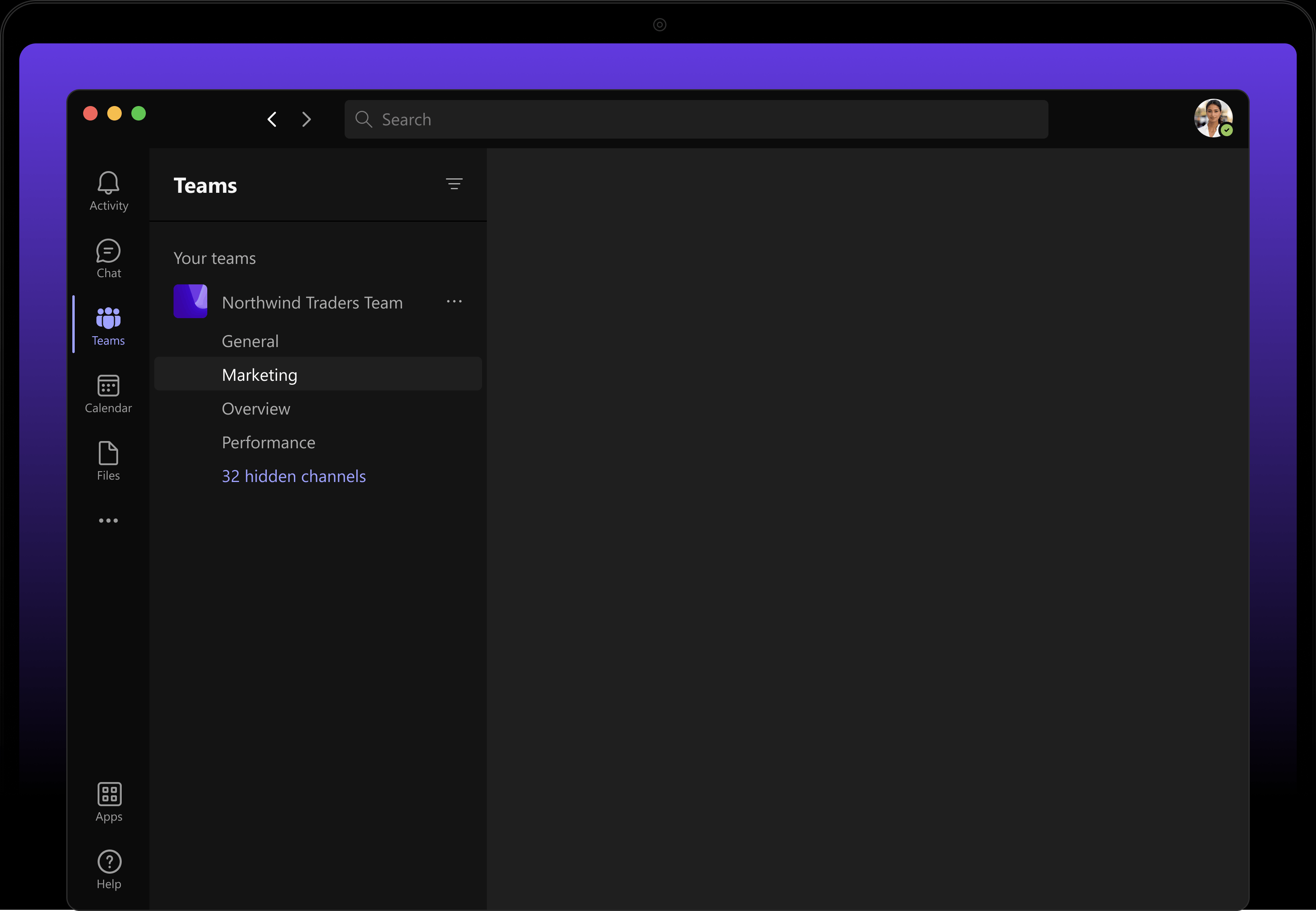Image resolution: width=1316 pixels, height=911 pixels.
Task: Show the 32 hidden channels
Action: pos(294,476)
